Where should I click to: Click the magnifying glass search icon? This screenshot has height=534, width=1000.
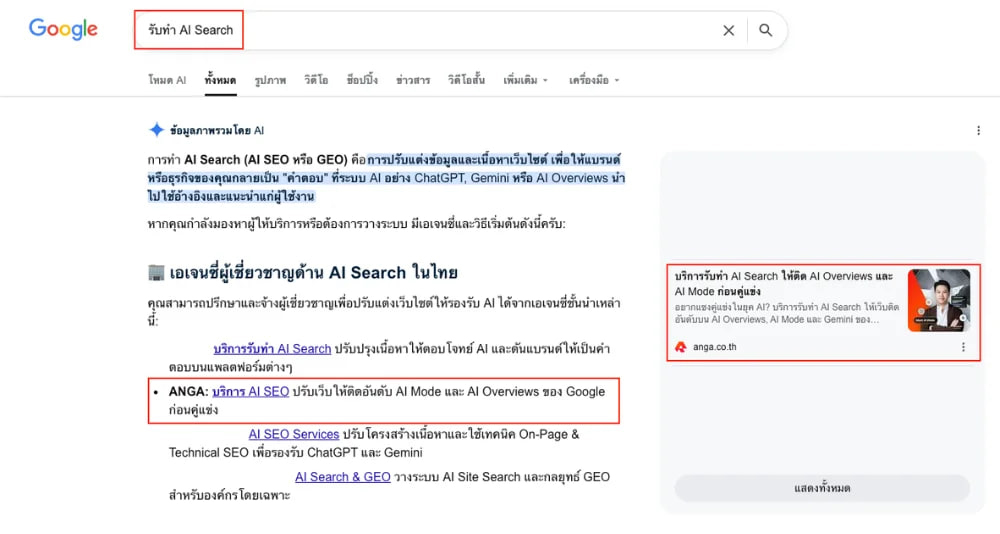coord(765,30)
